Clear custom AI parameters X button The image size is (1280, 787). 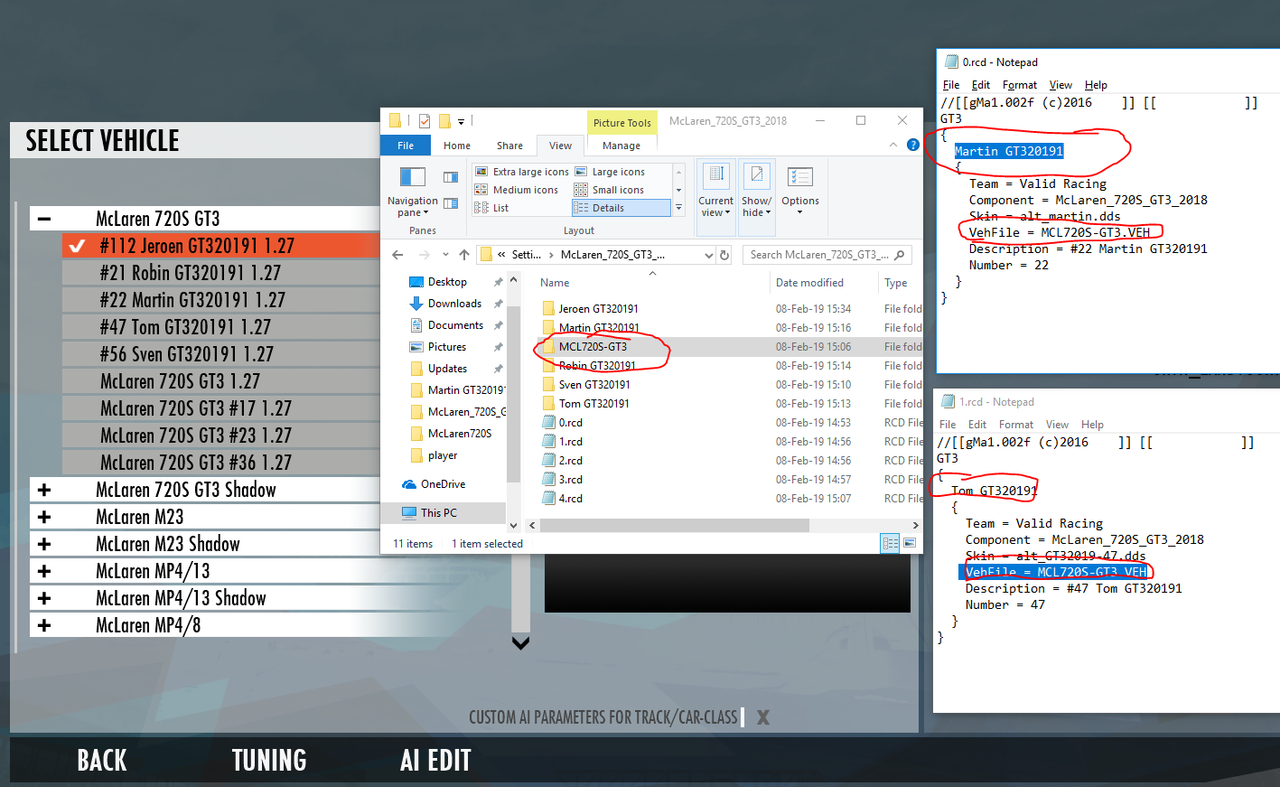click(763, 717)
